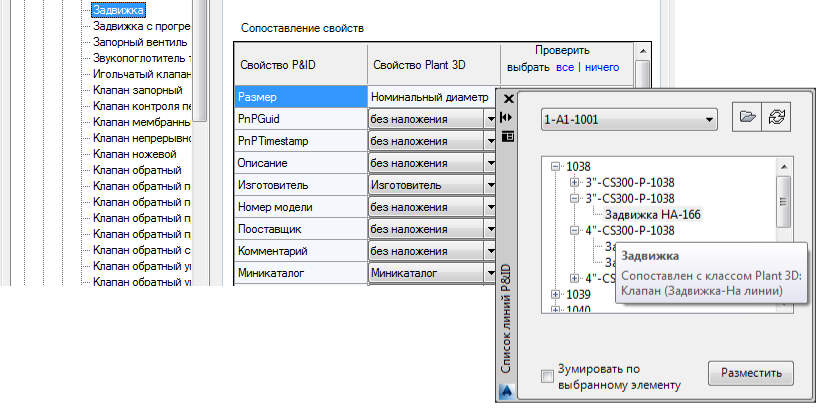
Task: Toggle auto-hide on P&ID palette
Action: (x=506, y=116)
